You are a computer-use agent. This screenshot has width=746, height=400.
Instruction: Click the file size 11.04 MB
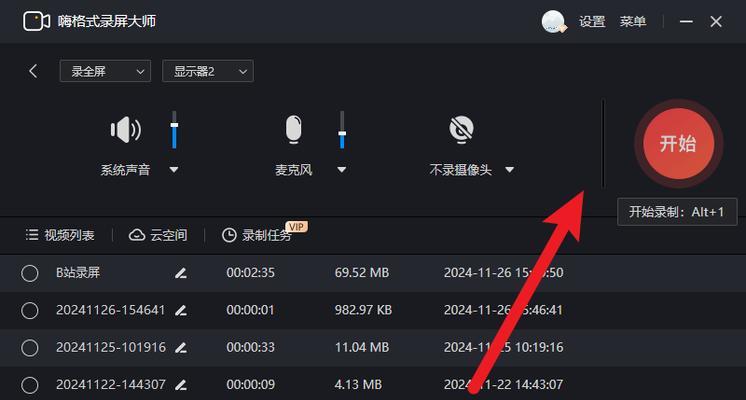[x=362, y=347]
